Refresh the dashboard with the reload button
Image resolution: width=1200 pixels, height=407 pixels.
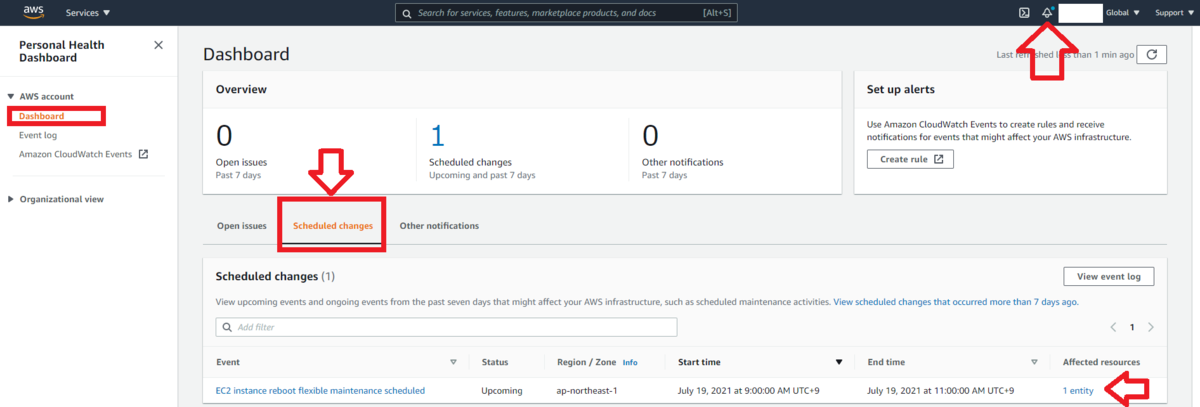1153,55
